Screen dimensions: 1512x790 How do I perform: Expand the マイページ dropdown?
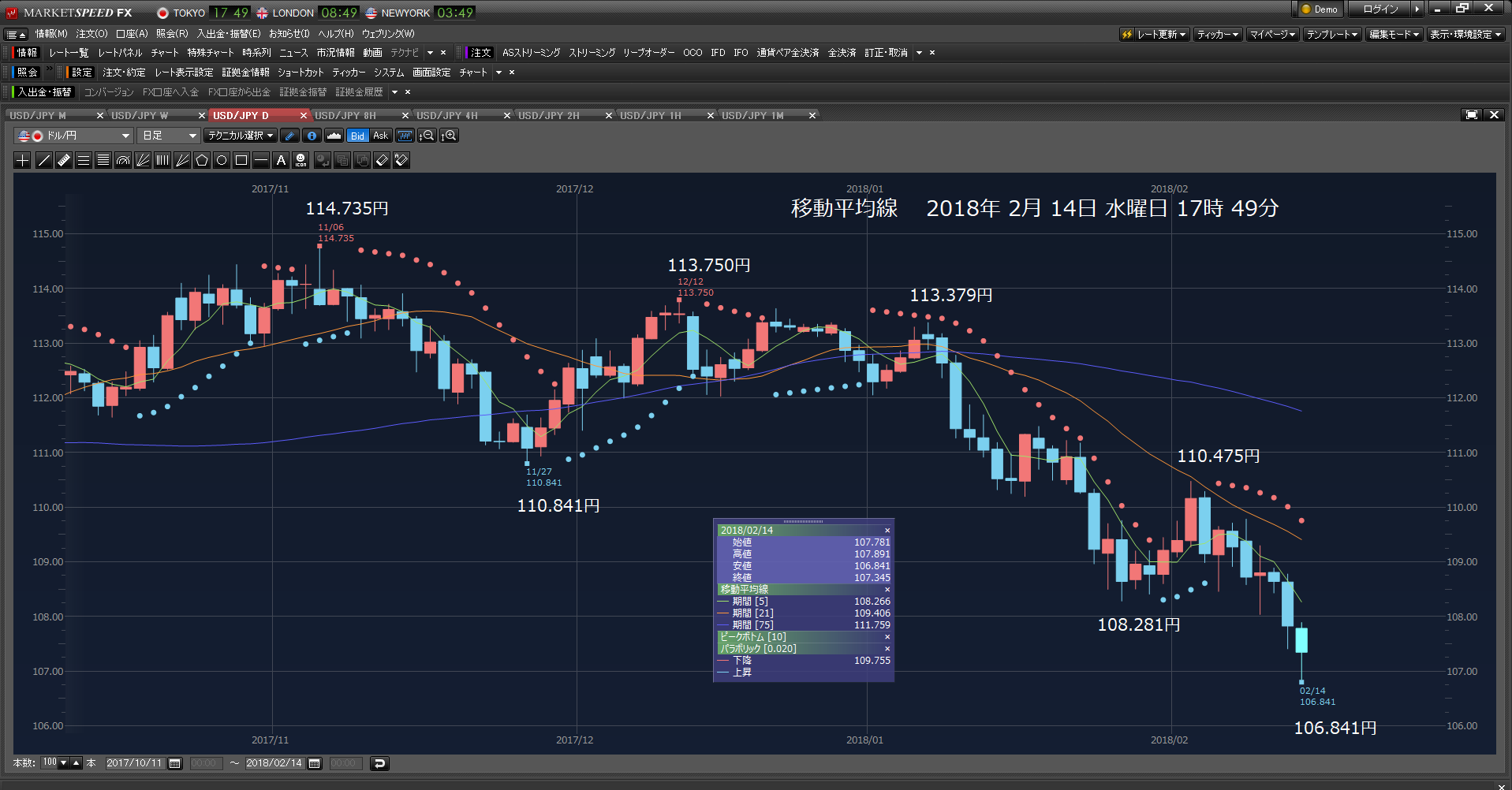click(x=1273, y=35)
